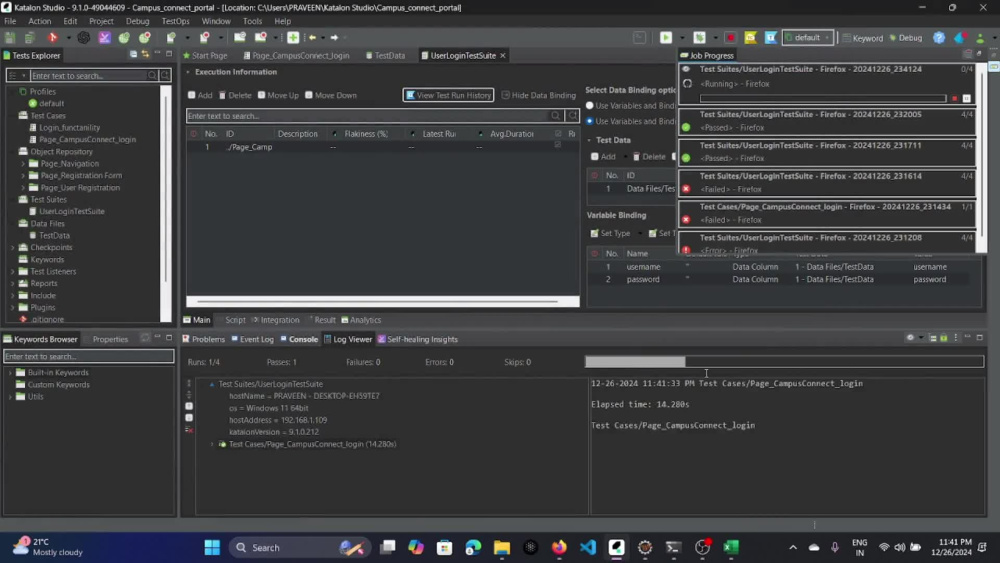The height and width of the screenshot is (563, 1000).
Task: Select the second Use Variables radio option
Action: [590, 121]
